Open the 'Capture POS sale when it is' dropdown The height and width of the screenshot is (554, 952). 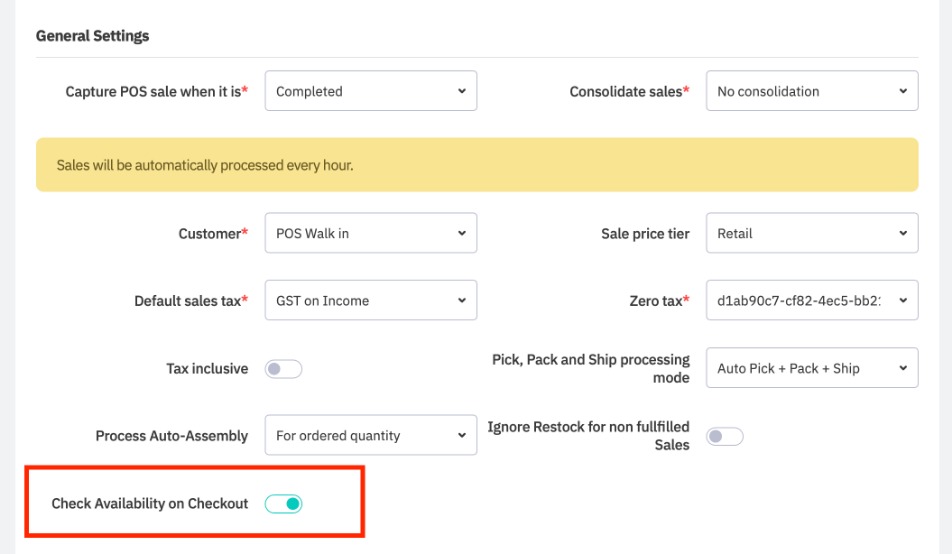370,91
